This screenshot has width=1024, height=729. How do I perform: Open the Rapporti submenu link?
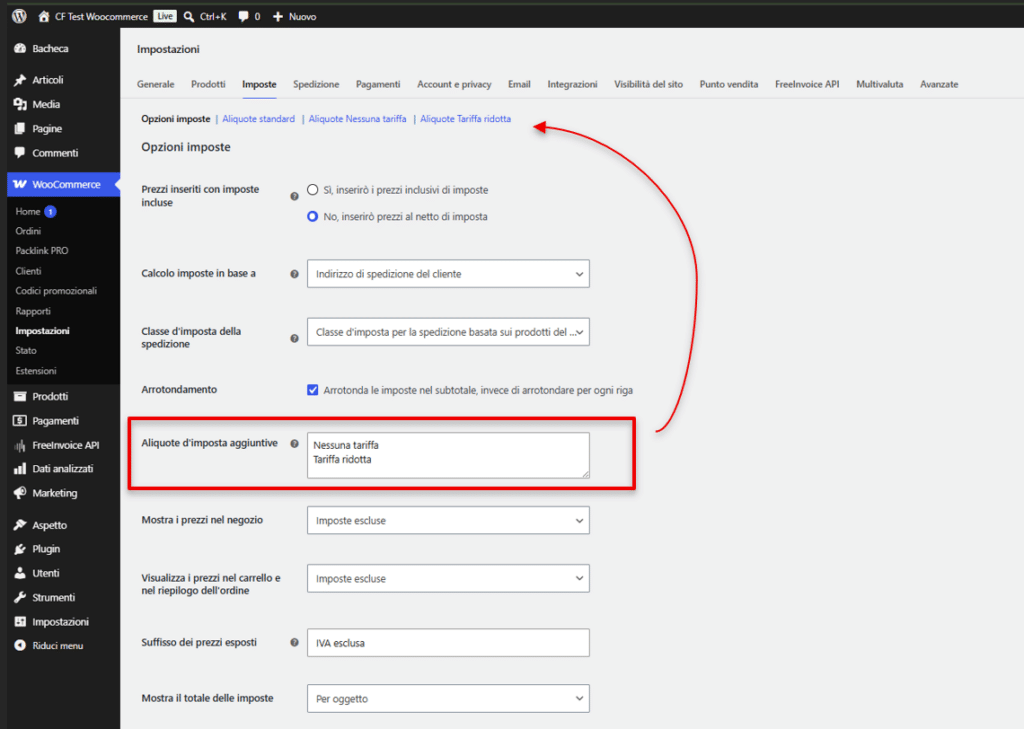tap(33, 312)
